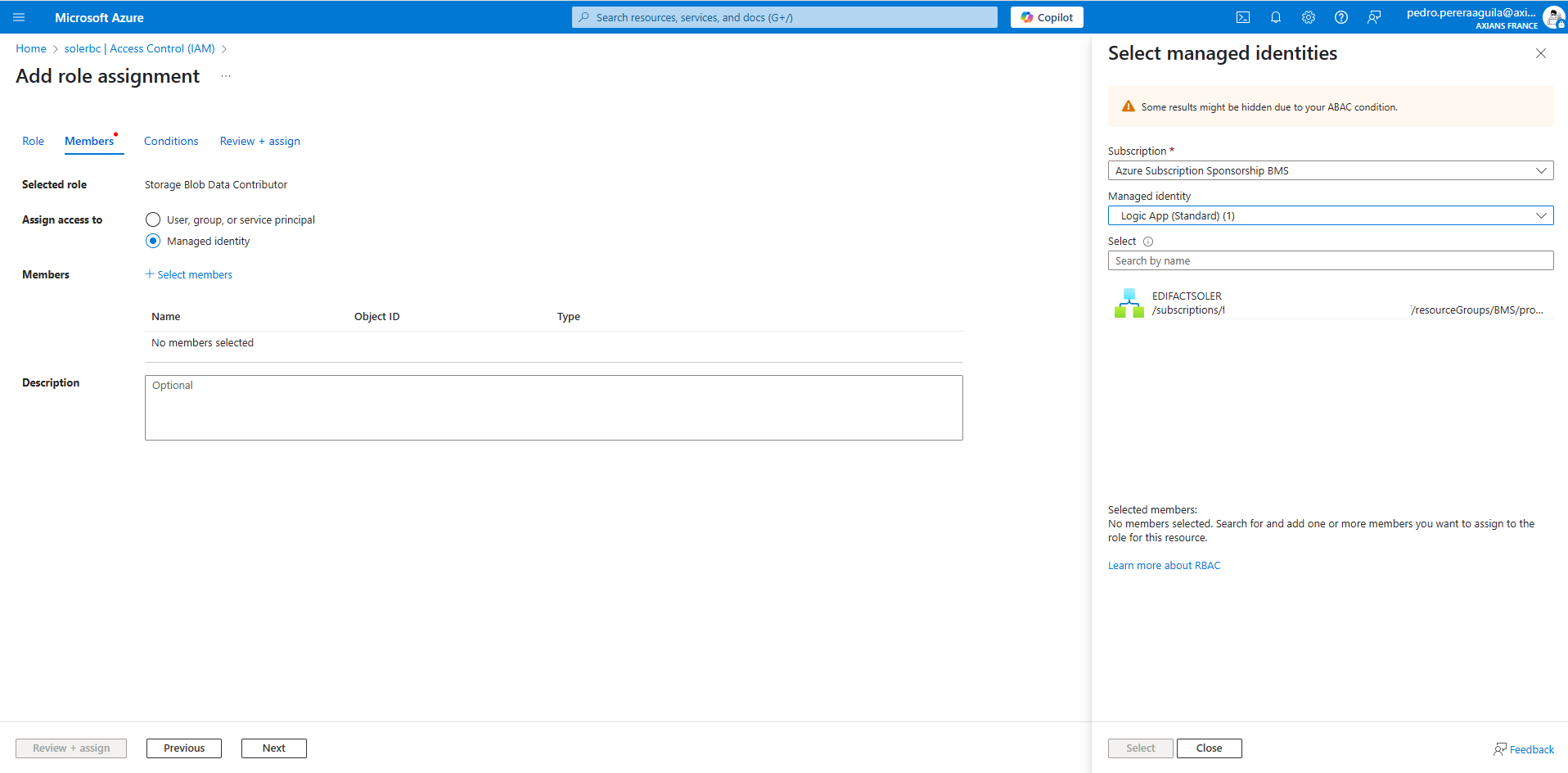Switch to the Conditions tab
The width and height of the screenshot is (1568, 773).
171,141
